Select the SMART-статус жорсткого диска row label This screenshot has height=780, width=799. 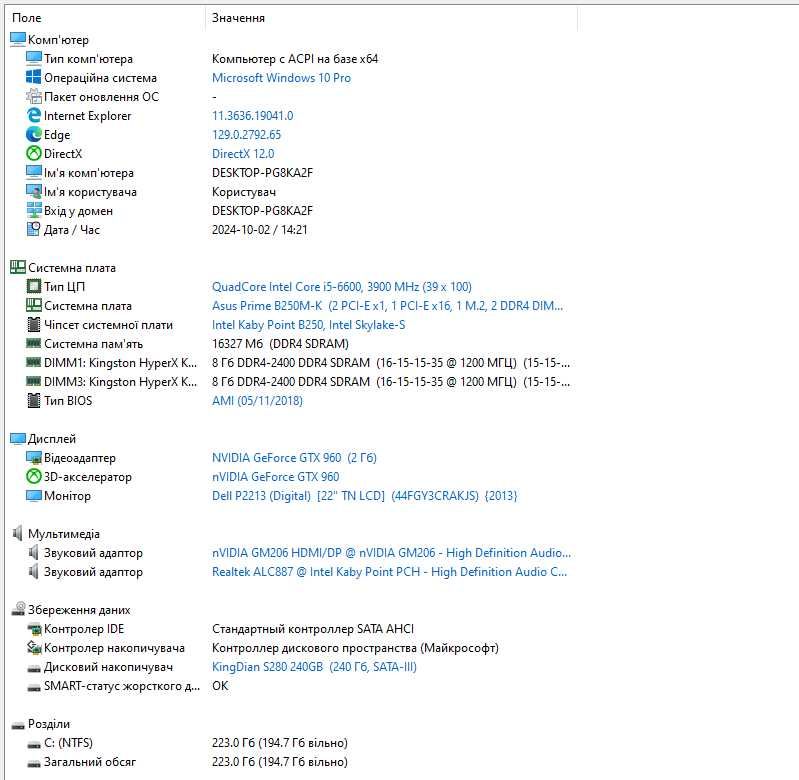coord(122,686)
